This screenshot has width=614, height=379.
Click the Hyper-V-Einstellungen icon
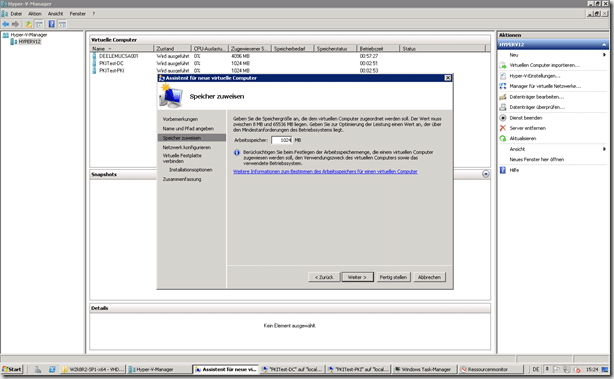[503, 76]
